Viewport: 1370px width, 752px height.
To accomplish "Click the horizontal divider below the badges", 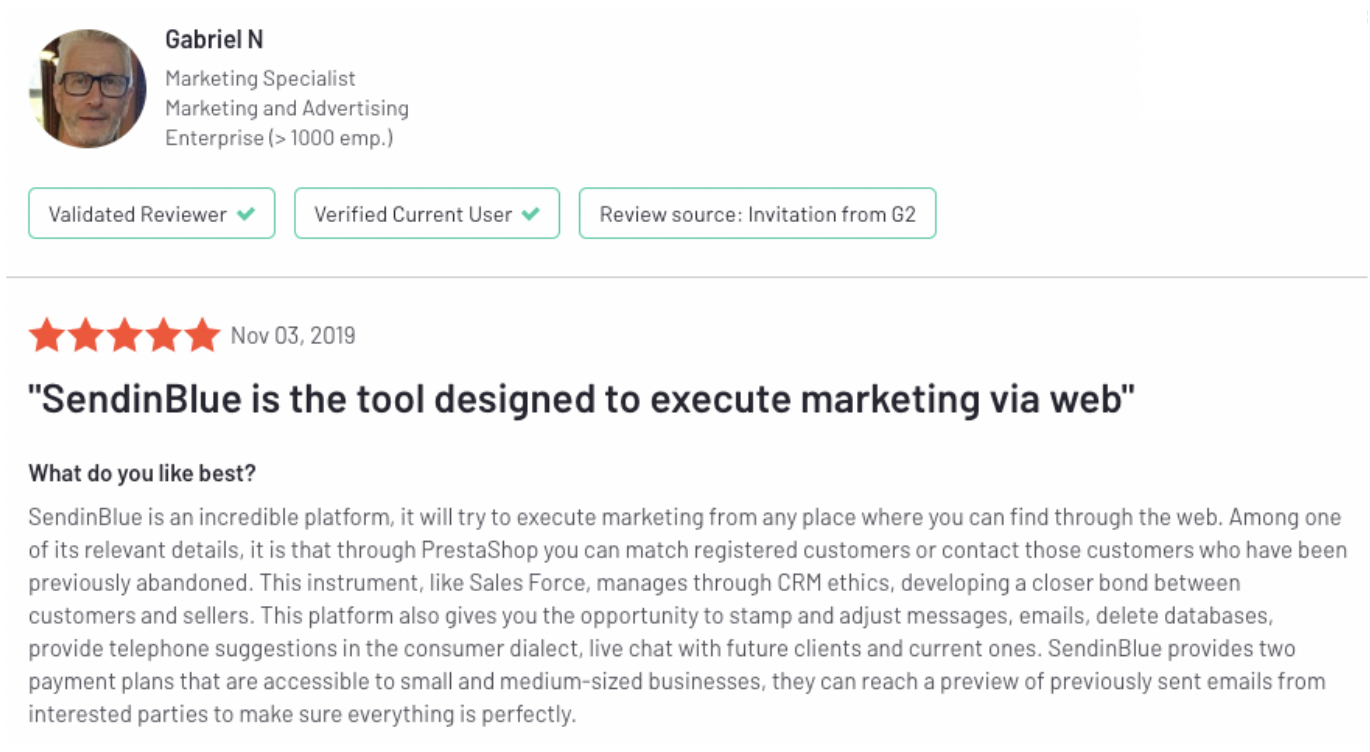I will (x=686, y=277).
